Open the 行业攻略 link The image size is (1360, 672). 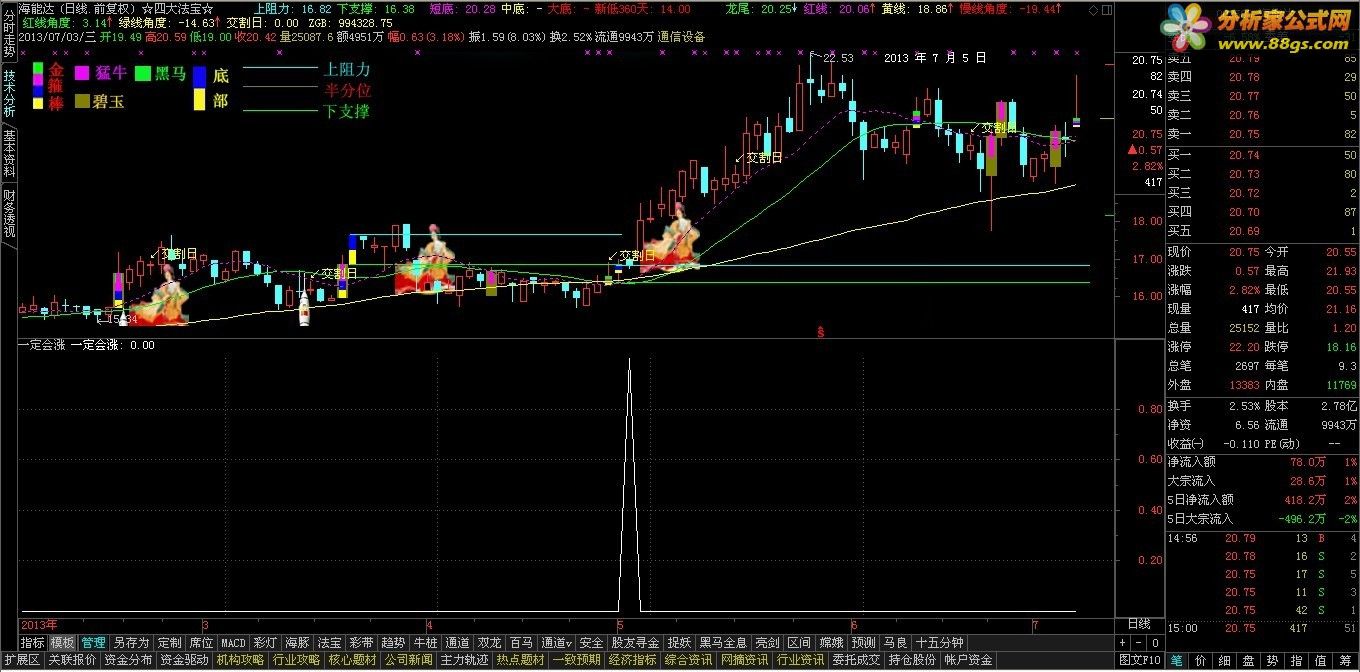[x=296, y=660]
